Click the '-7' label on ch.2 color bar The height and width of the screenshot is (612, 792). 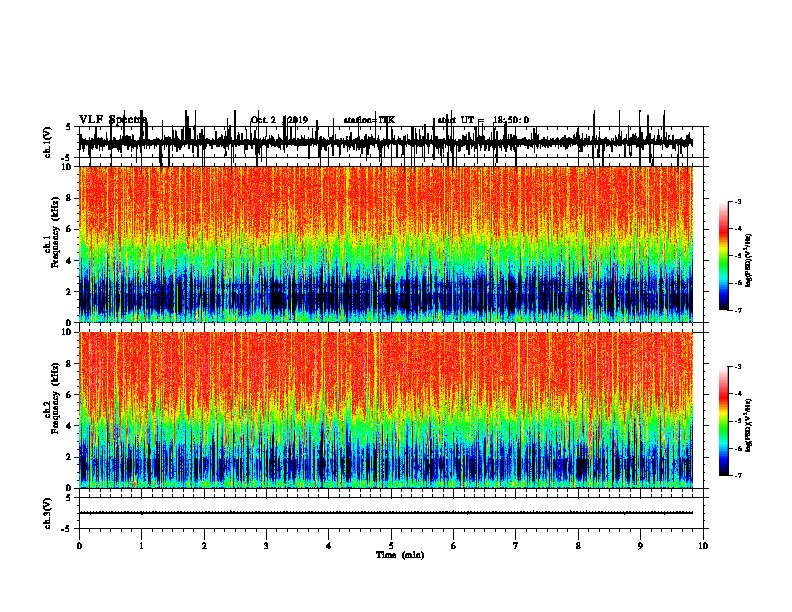point(738,476)
